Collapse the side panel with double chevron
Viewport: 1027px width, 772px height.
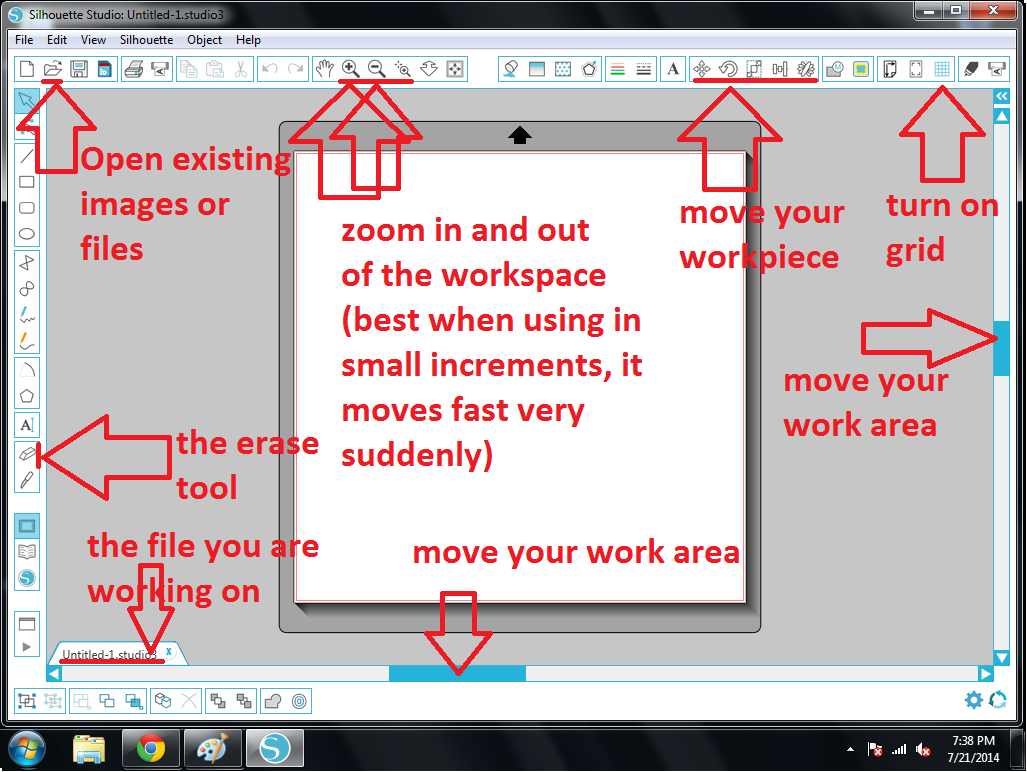coord(1001,96)
